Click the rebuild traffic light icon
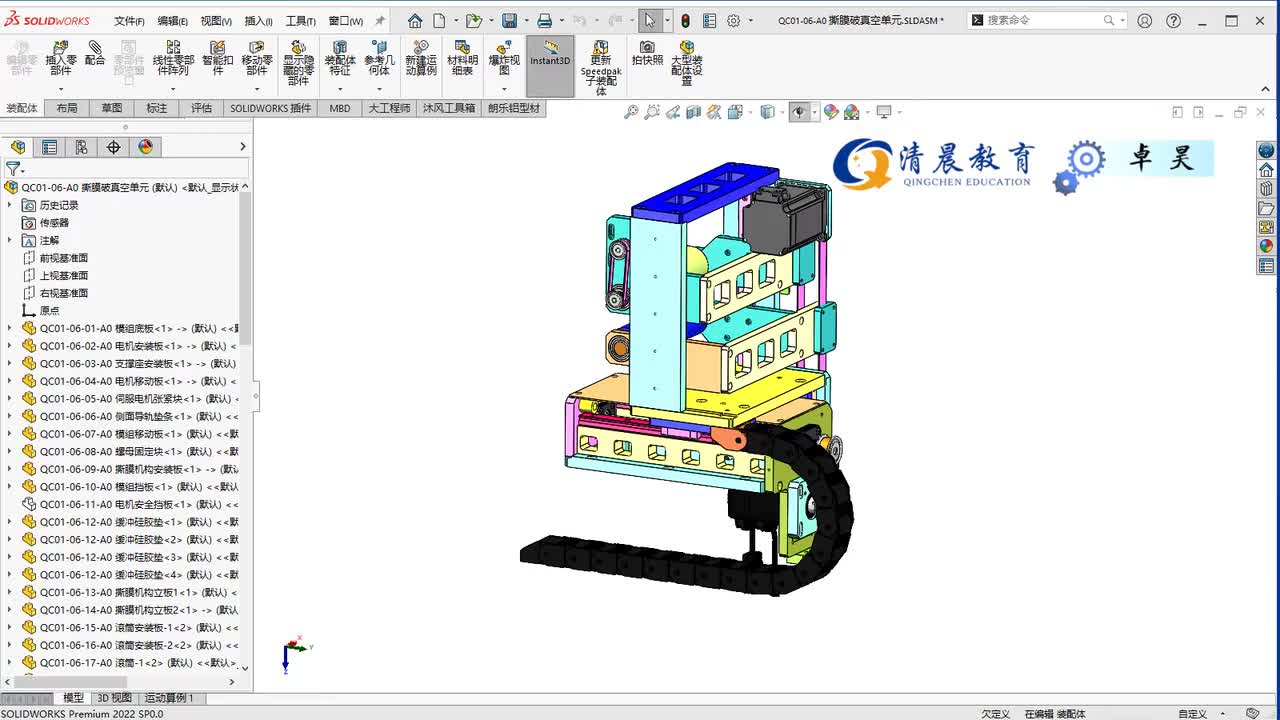Viewport: 1280px width, 720px height. click(x=685, y=20)
